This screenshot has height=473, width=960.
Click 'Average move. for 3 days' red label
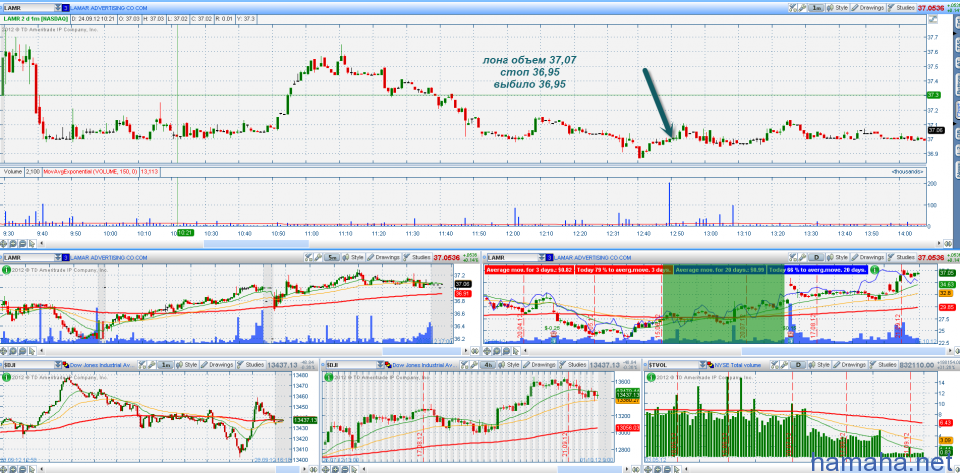pos(528,270)
